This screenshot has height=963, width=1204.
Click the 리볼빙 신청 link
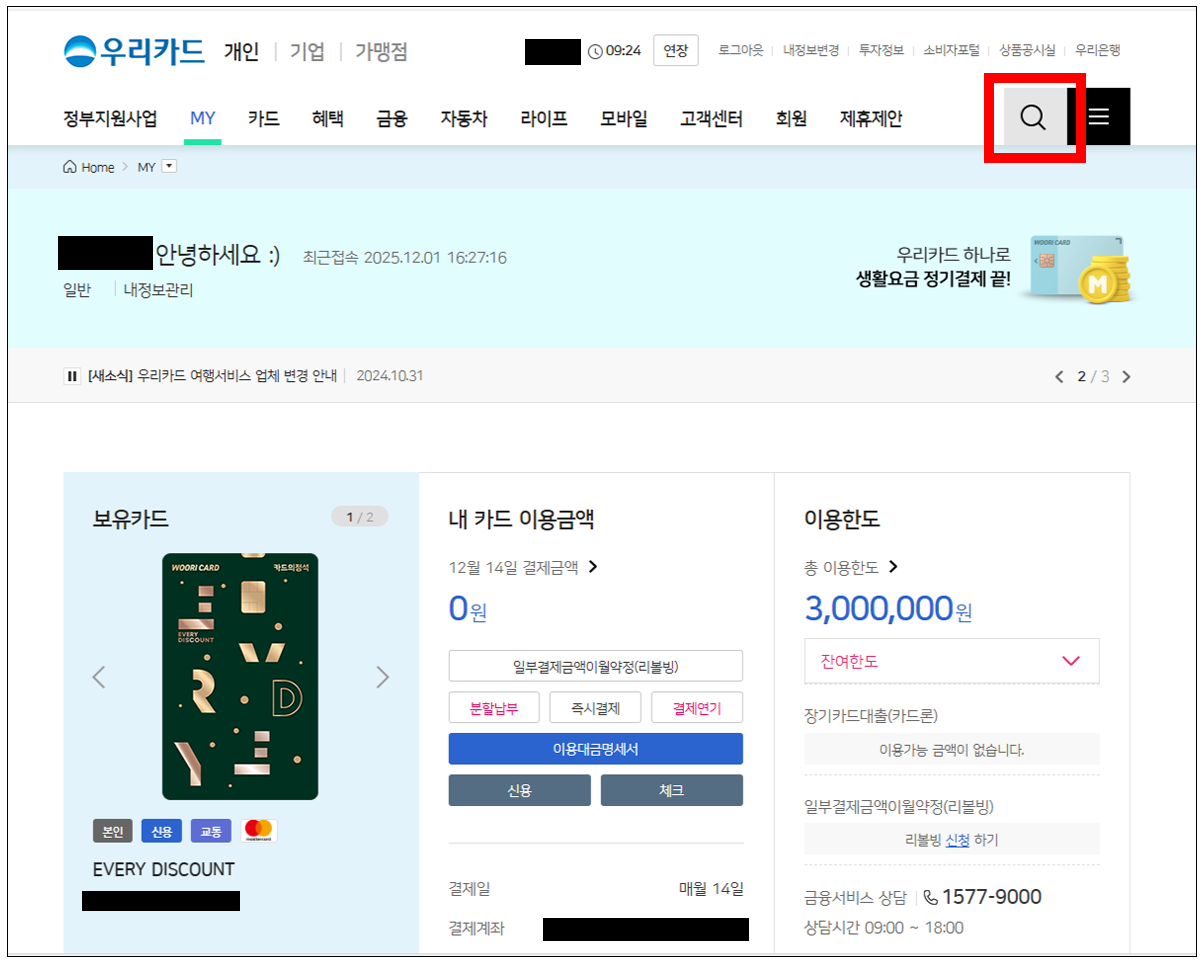tap(957, 840)
